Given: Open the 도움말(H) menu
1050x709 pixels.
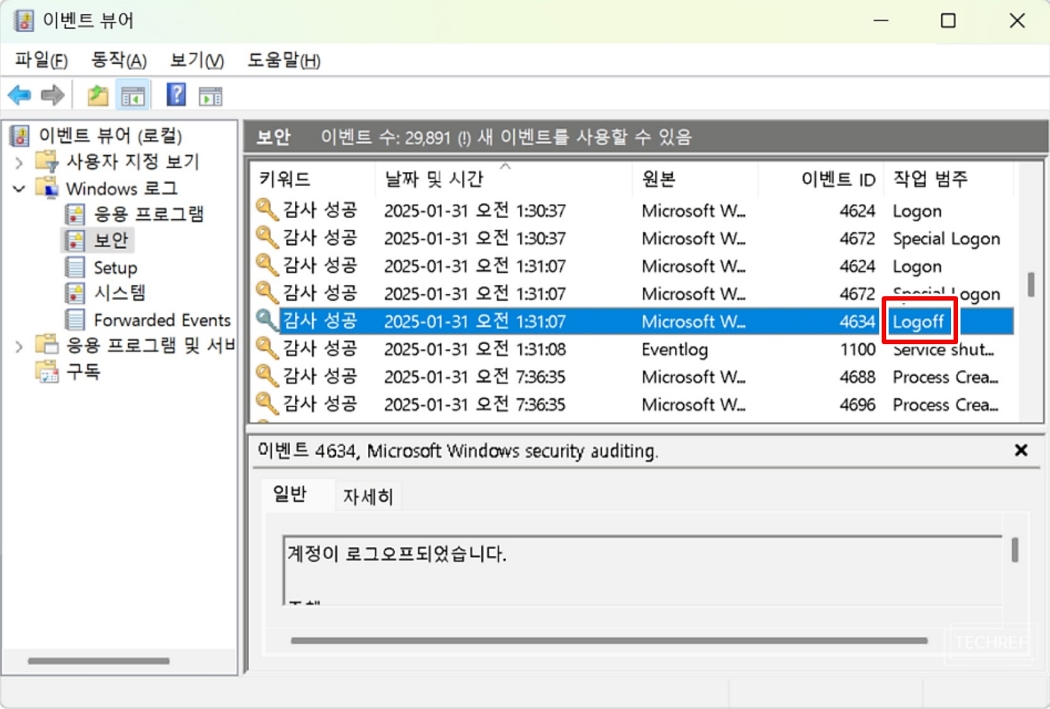Looking at the screenshot, I should pos(284,60).
